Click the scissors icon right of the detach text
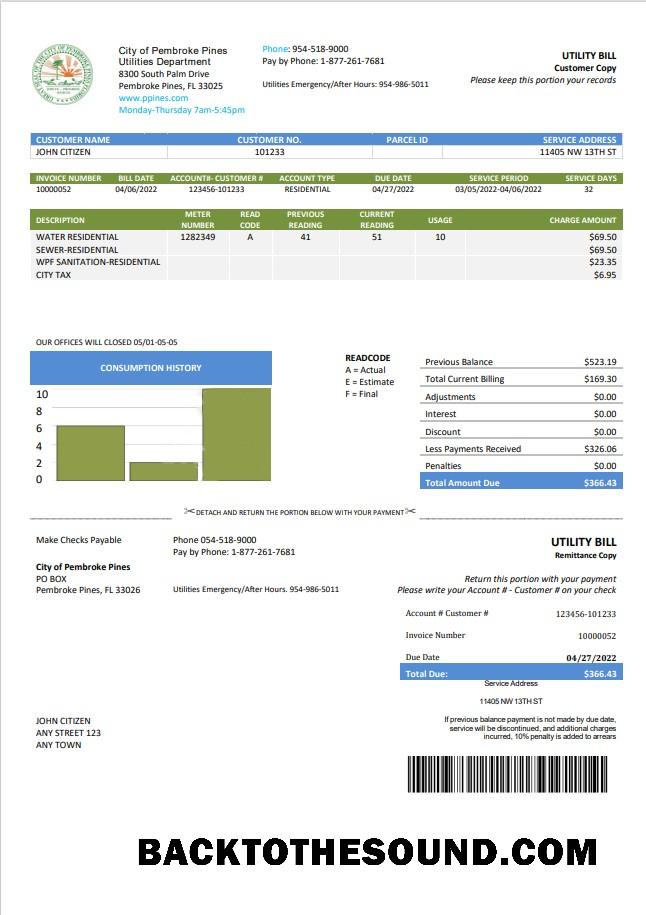The image size is (646, 915). coord(410,511)
